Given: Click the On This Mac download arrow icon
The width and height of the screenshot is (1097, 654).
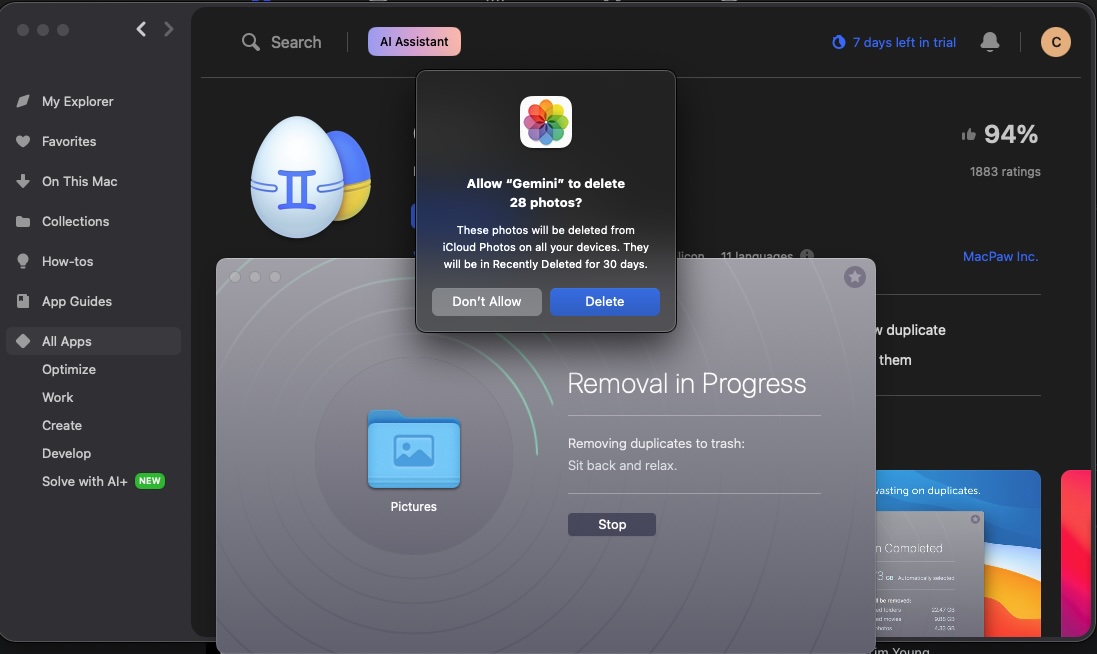Looking at the screenshot, I should (23, 181).
